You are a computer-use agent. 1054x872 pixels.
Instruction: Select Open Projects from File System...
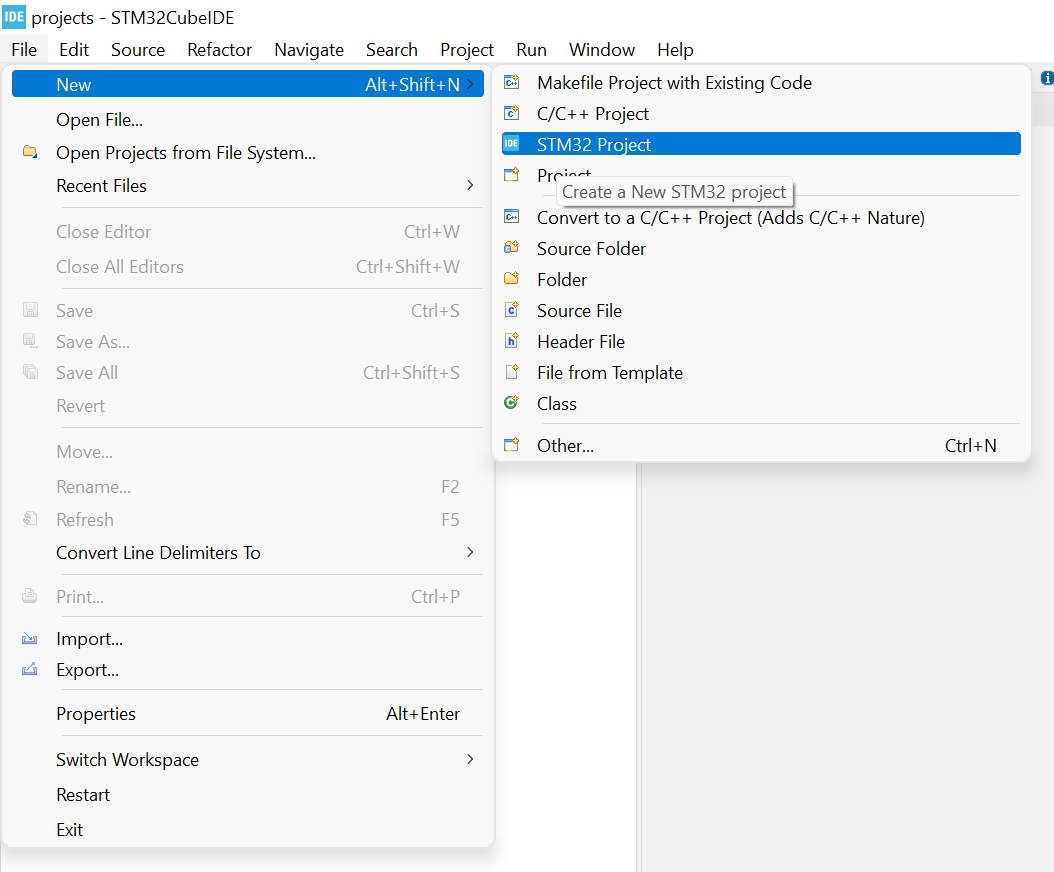point(247,153)
